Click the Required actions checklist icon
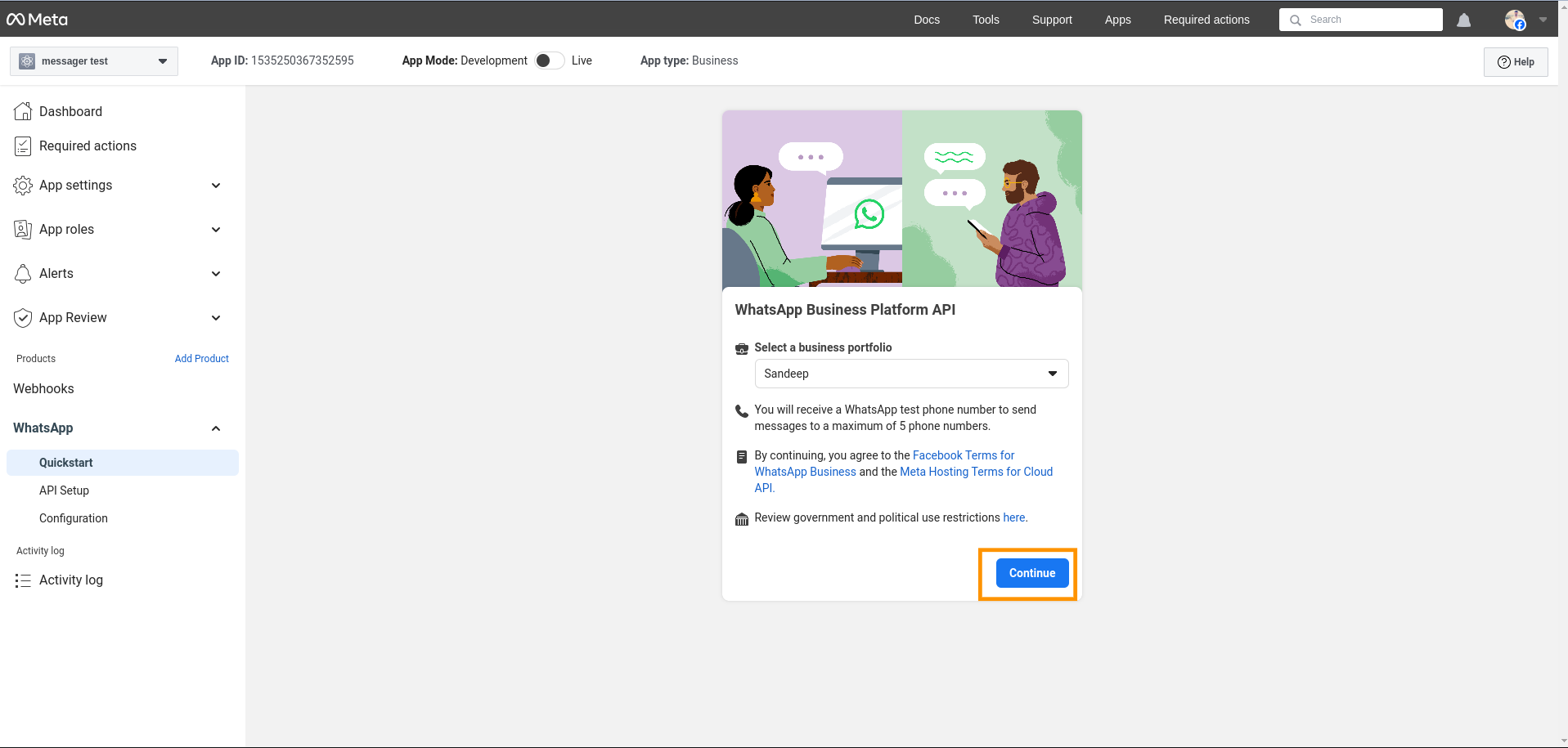1568x748 pixels. tap(23, 146)
